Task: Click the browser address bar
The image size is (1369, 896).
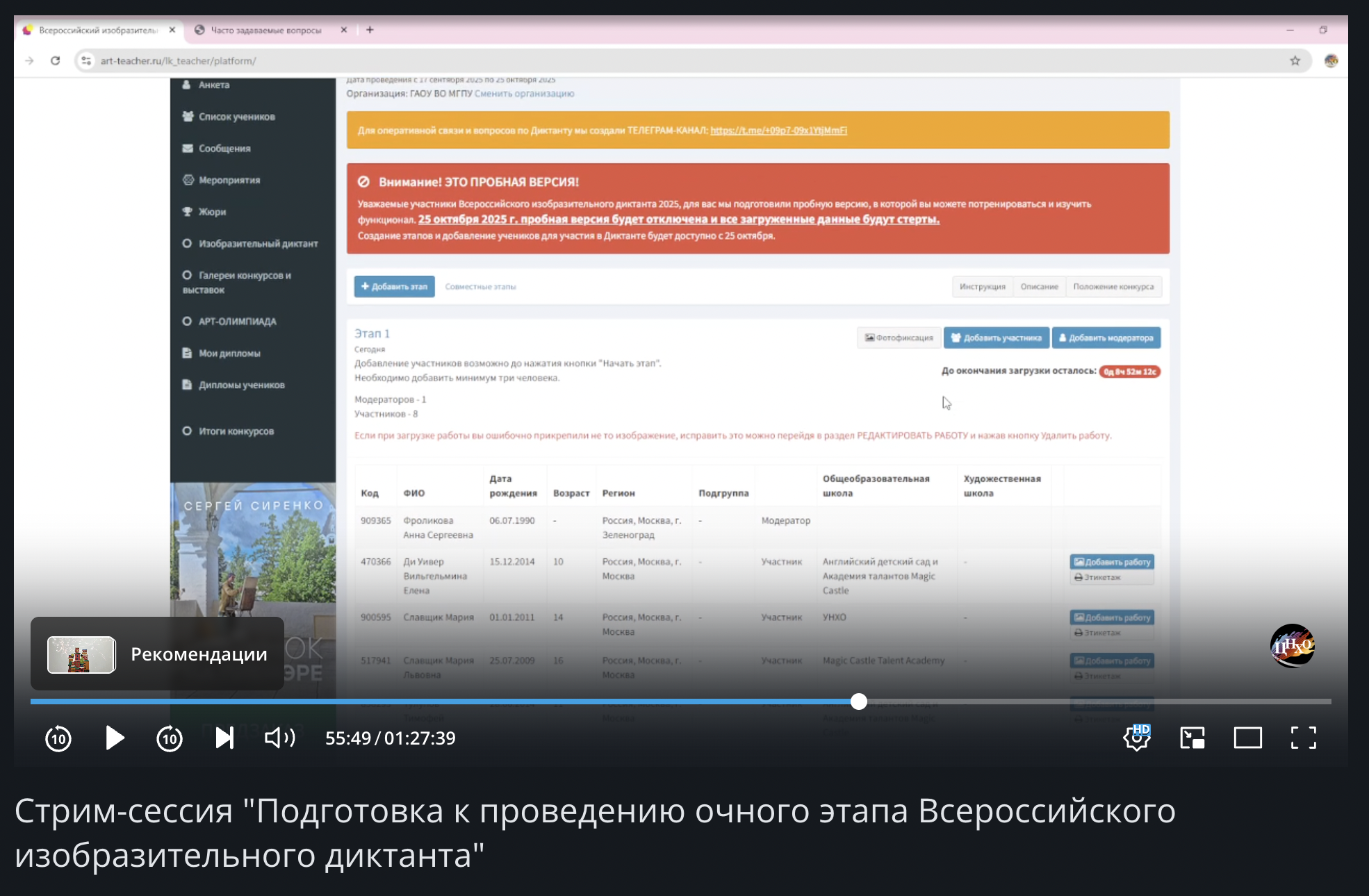Action: tap(691, 61)
